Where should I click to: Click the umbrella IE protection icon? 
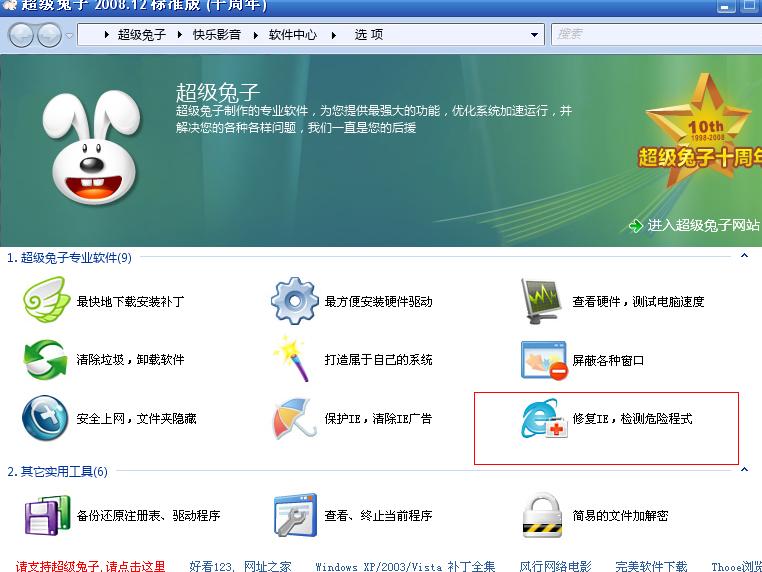293,418
